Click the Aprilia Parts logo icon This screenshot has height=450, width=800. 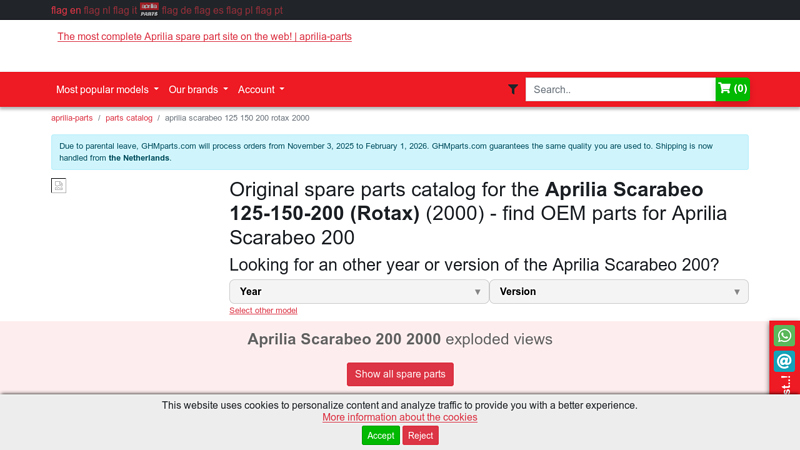click(x=149, y=10)
